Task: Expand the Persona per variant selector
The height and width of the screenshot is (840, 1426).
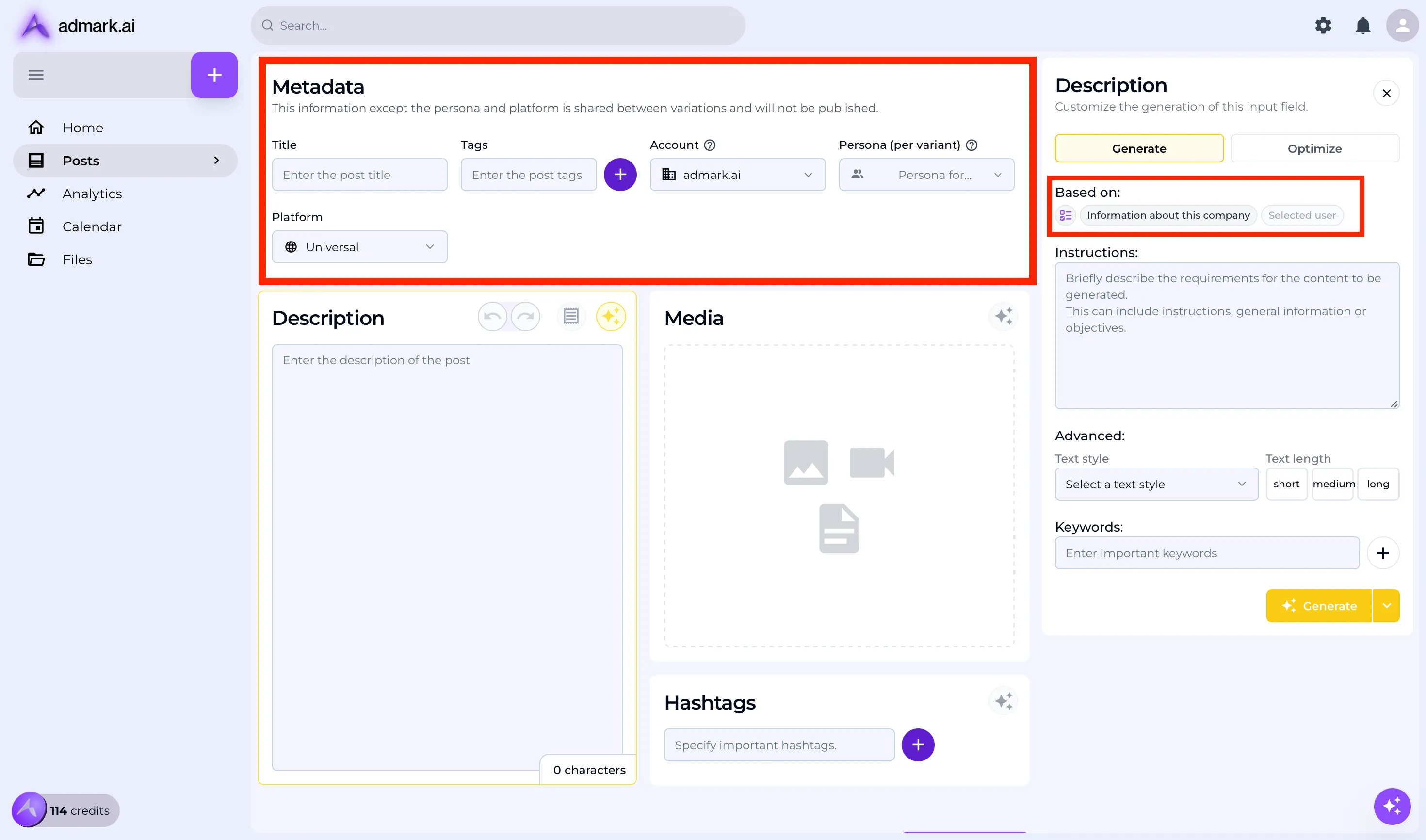Action: tap(926, 174)
